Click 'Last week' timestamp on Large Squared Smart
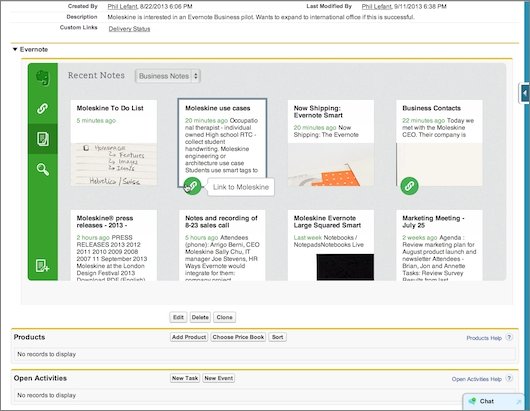This screenshot has height=411, width=530. coord(308,237)
